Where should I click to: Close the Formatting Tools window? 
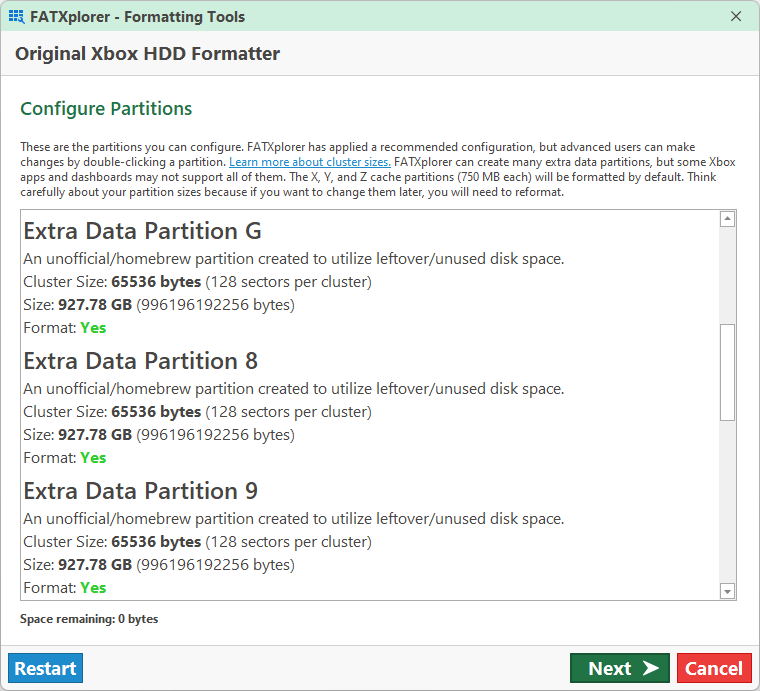(736, 16)
